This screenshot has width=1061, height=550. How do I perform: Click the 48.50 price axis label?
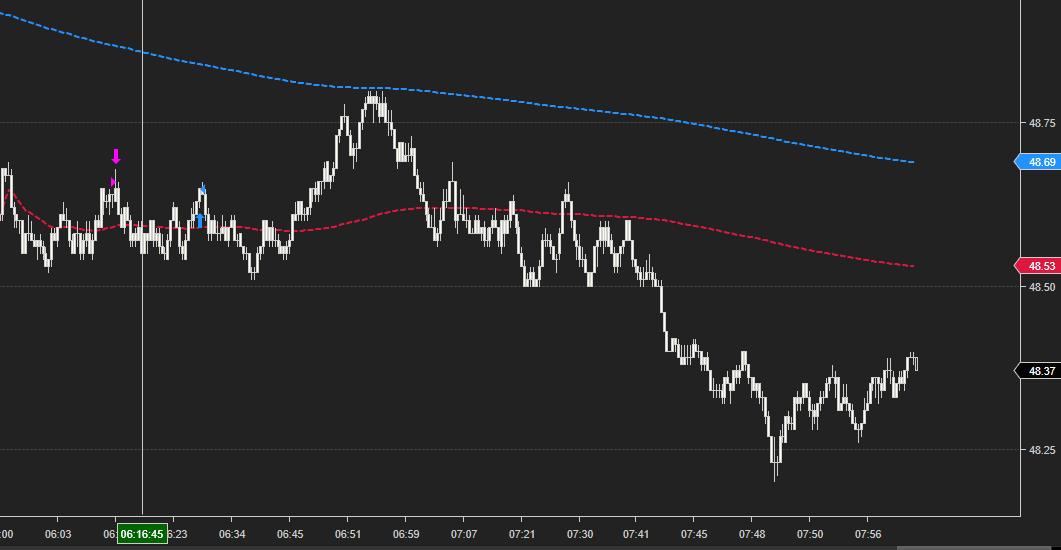1042,287
